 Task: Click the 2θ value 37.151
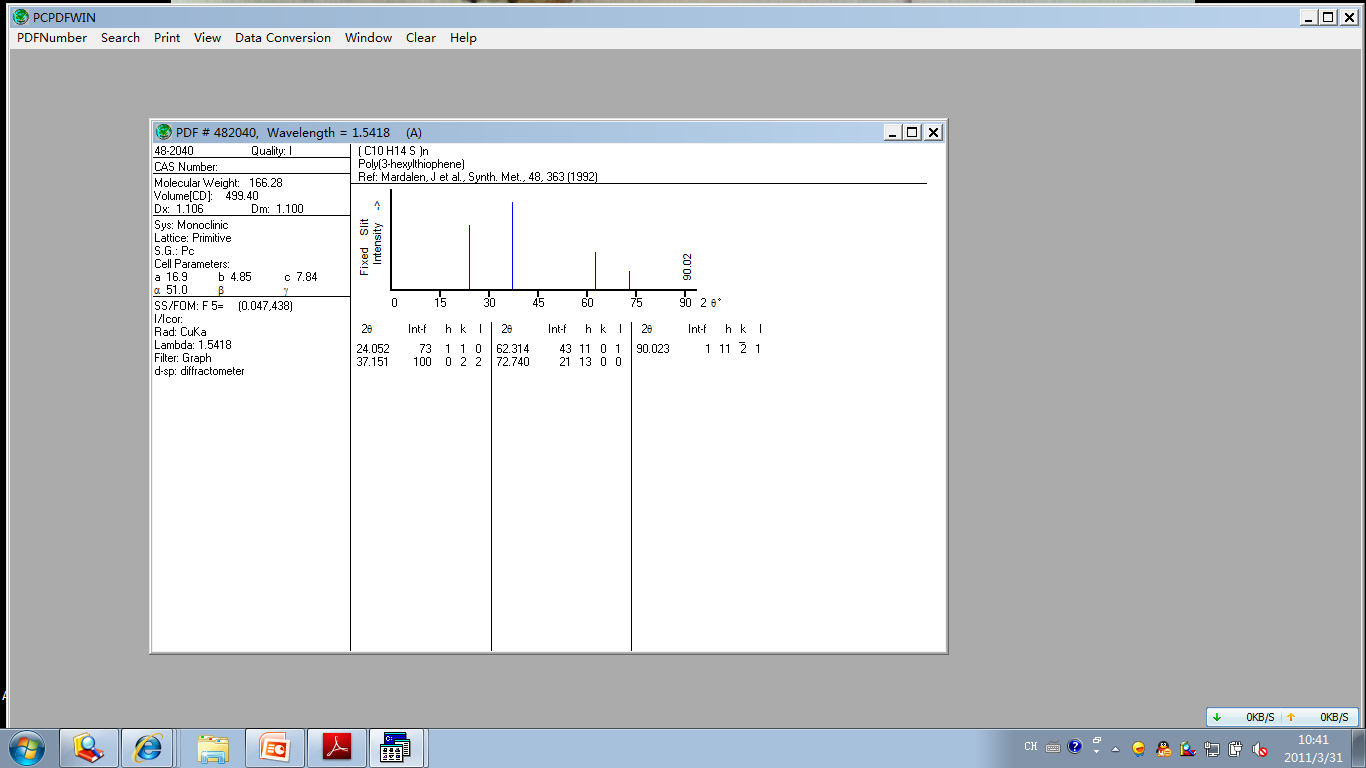click(x=373, y=362)
